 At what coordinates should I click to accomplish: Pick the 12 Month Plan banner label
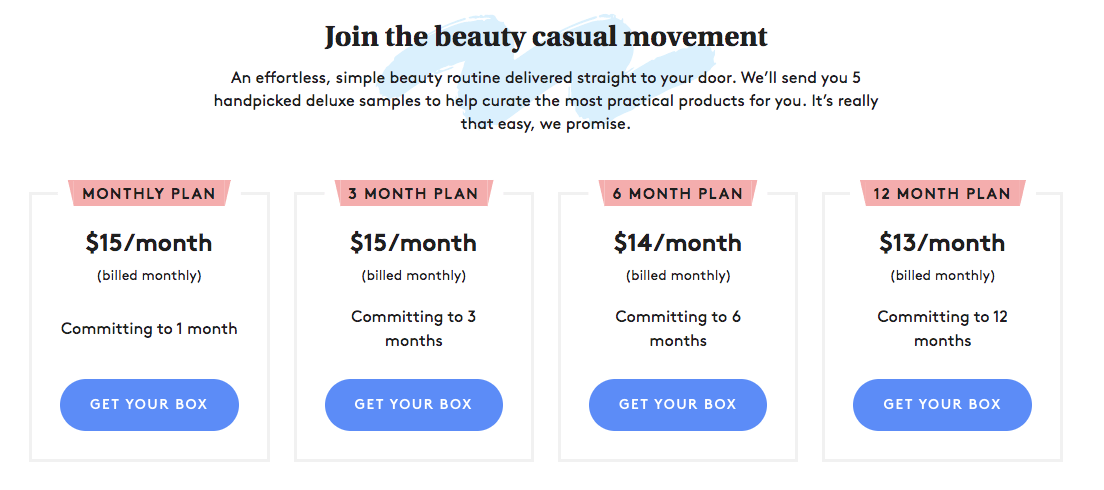tap(942, 193)
